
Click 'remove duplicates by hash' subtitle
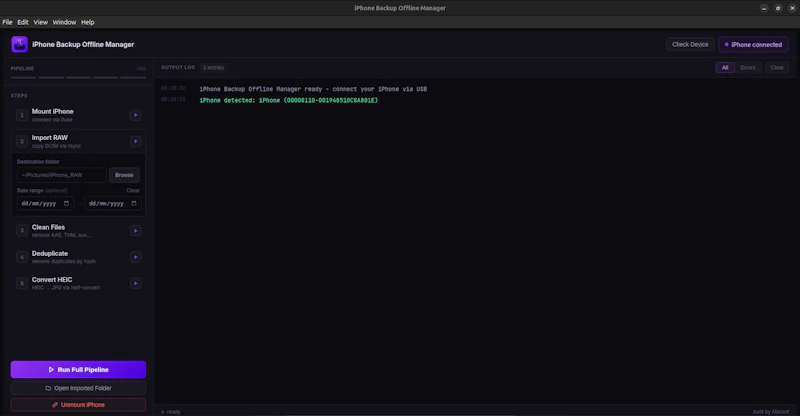click(64, 261)
